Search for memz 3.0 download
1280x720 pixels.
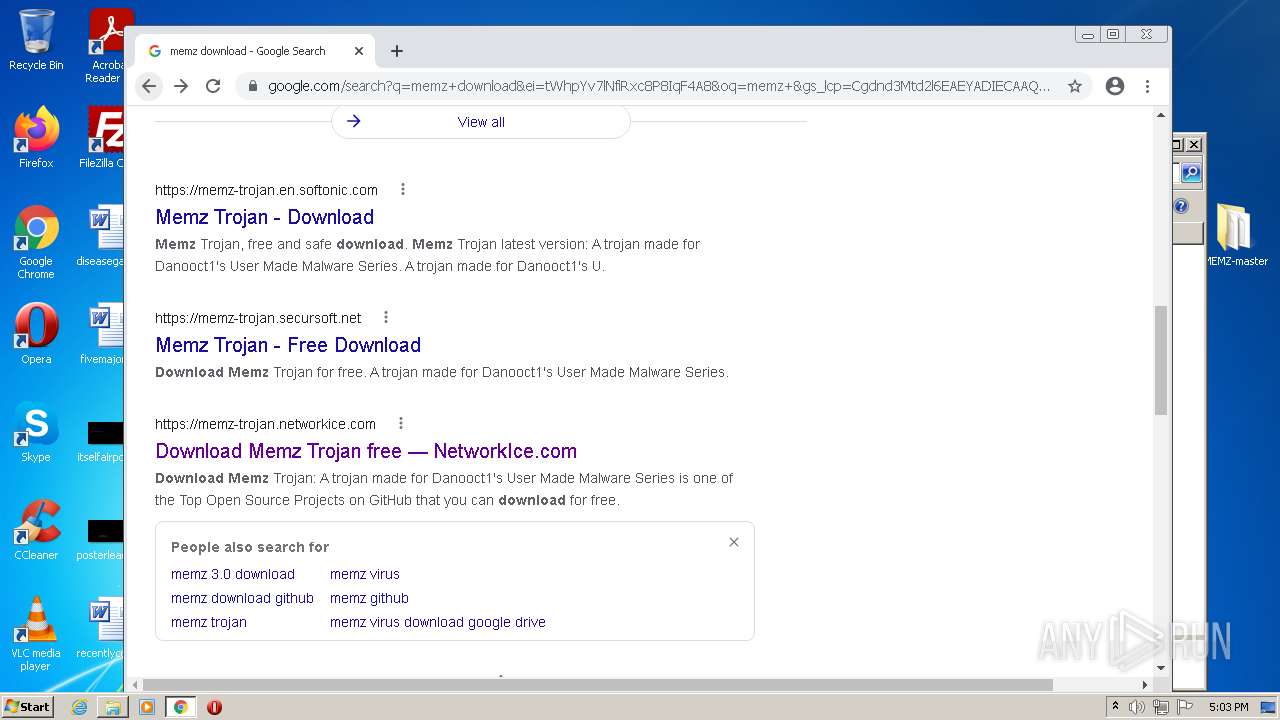coord(233,574)
